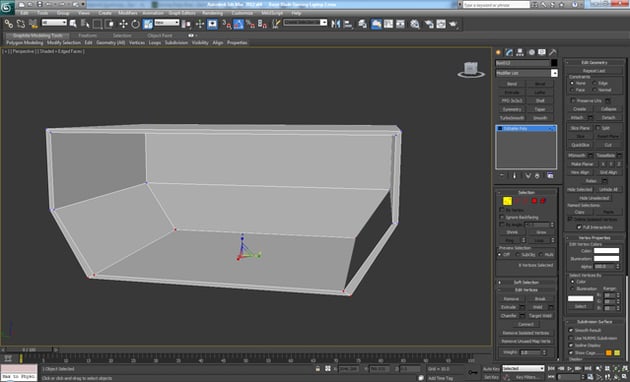Click the ViewCube in the viewport

[471, 69]
